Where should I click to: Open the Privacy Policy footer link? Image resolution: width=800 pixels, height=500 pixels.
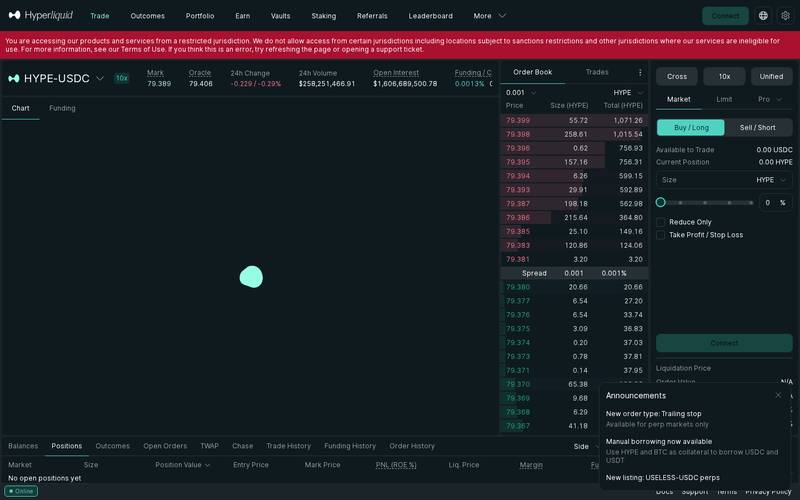(768, 492)
